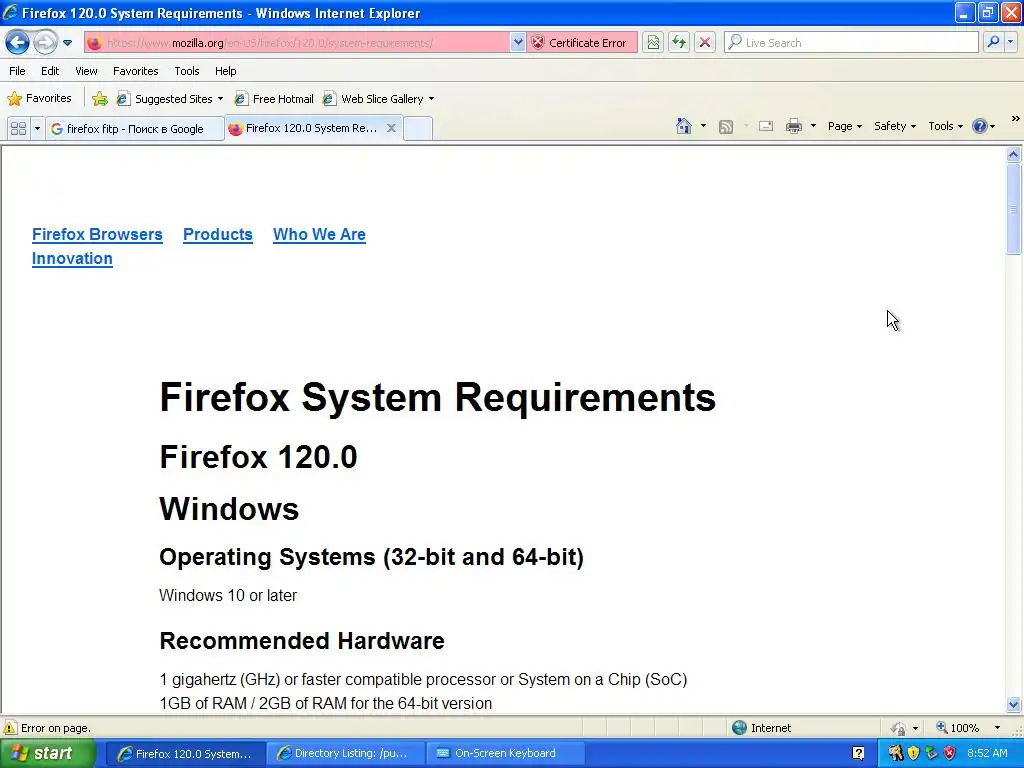
Task: Click the Forward navigation button
Action: pyautogui.click(x=45, y=43)
